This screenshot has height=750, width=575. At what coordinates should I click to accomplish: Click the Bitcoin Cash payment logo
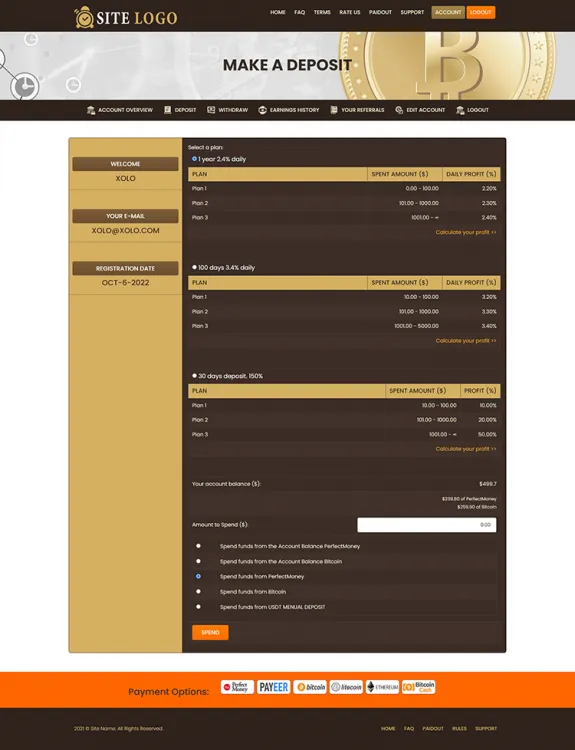coord(419,687)
